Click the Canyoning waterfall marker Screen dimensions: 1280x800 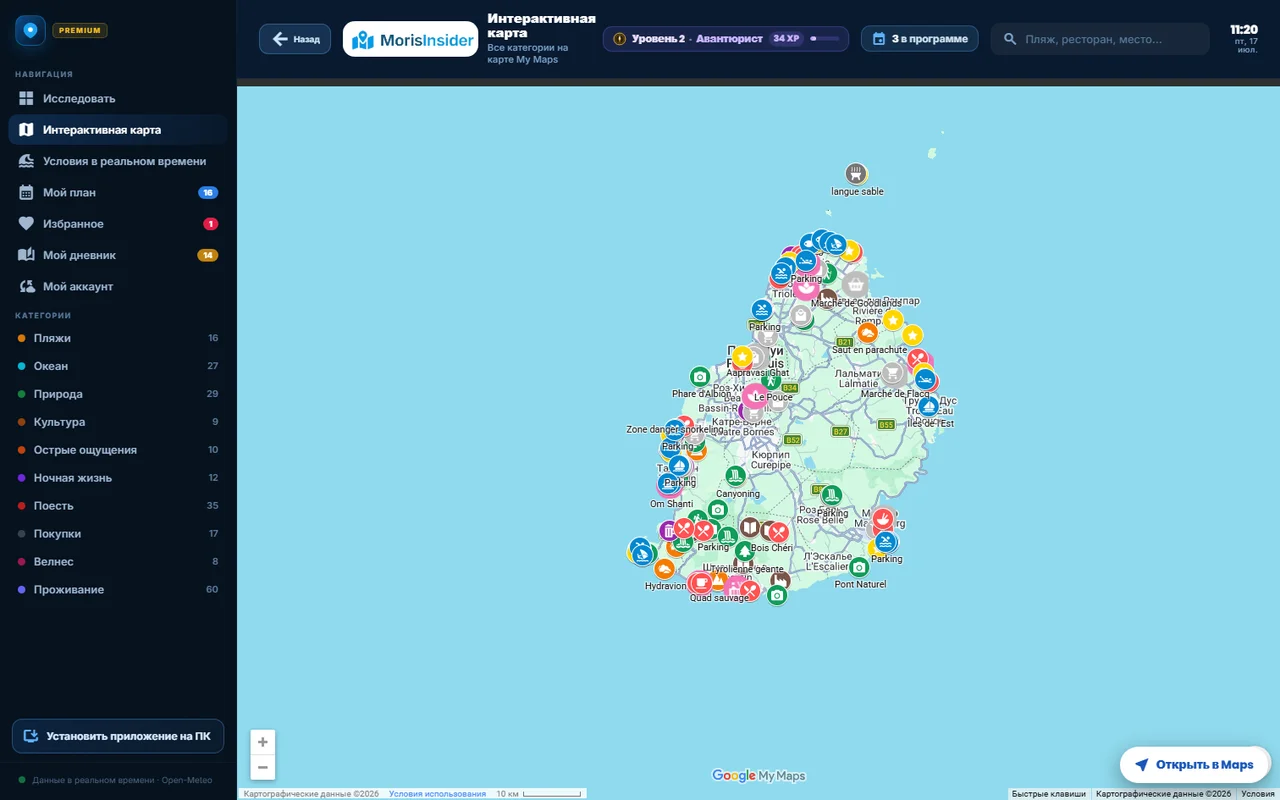click(736, 476)
